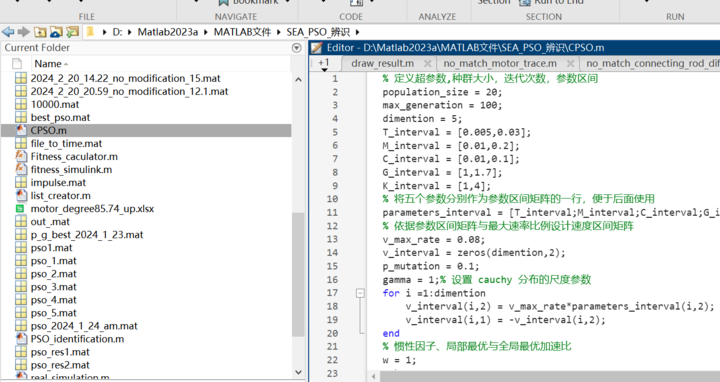This screenshot has width=720, height=382.
Task: Sort files by the Name column header
Action: coord(51,64)
